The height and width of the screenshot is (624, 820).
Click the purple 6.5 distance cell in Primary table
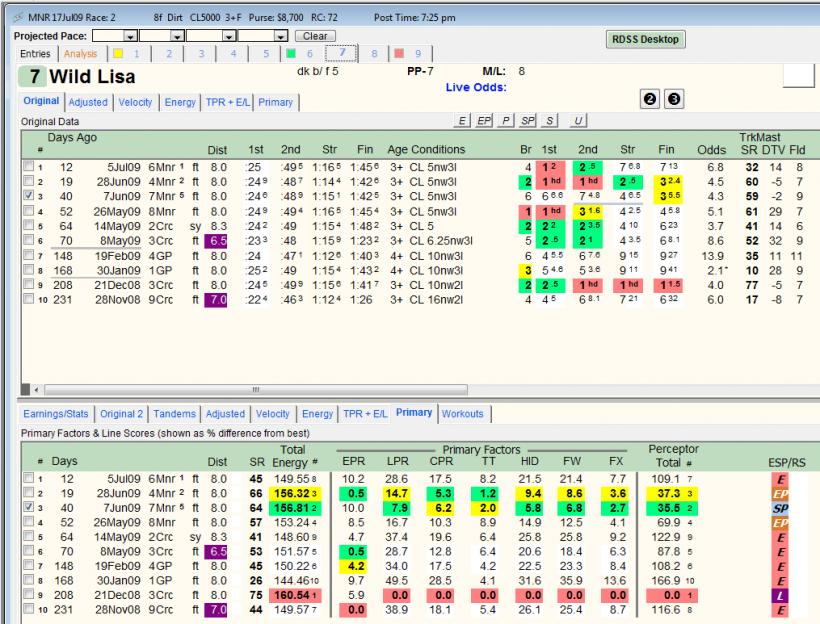(217, 552)
